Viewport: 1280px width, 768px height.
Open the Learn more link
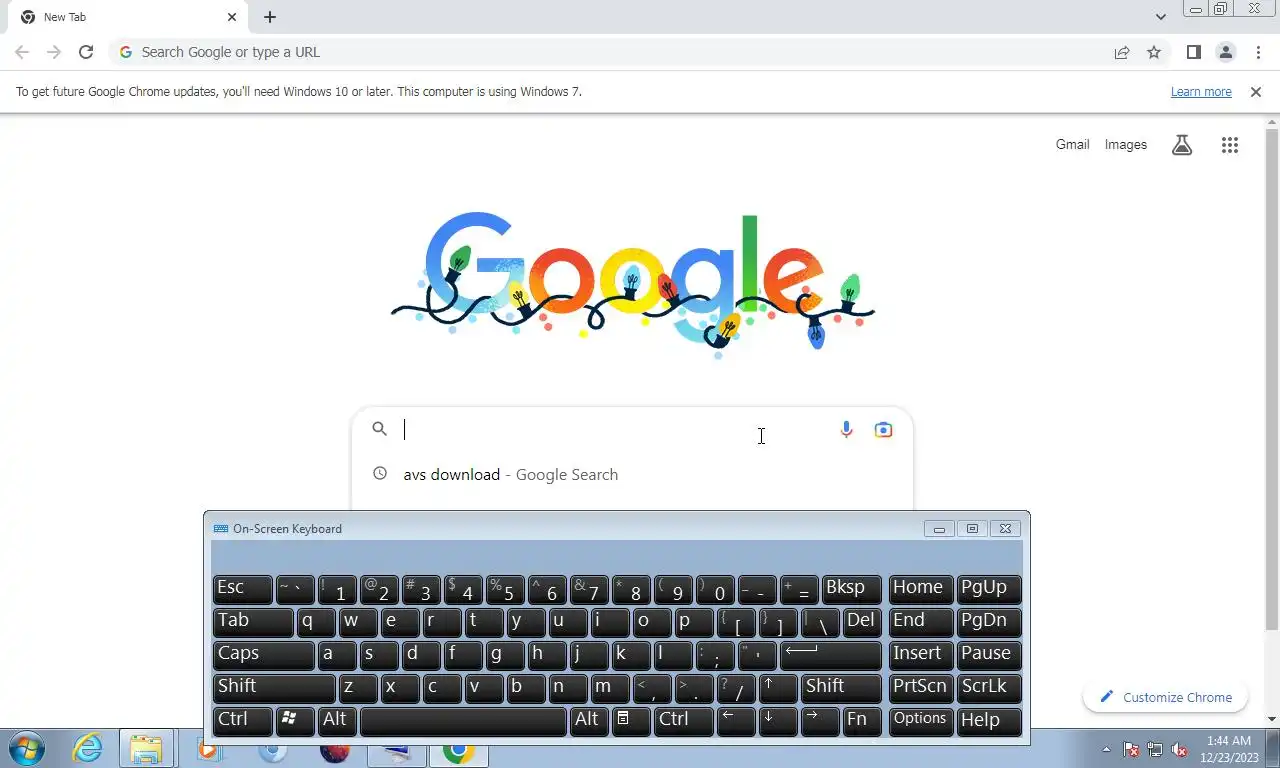point(1201,92)
